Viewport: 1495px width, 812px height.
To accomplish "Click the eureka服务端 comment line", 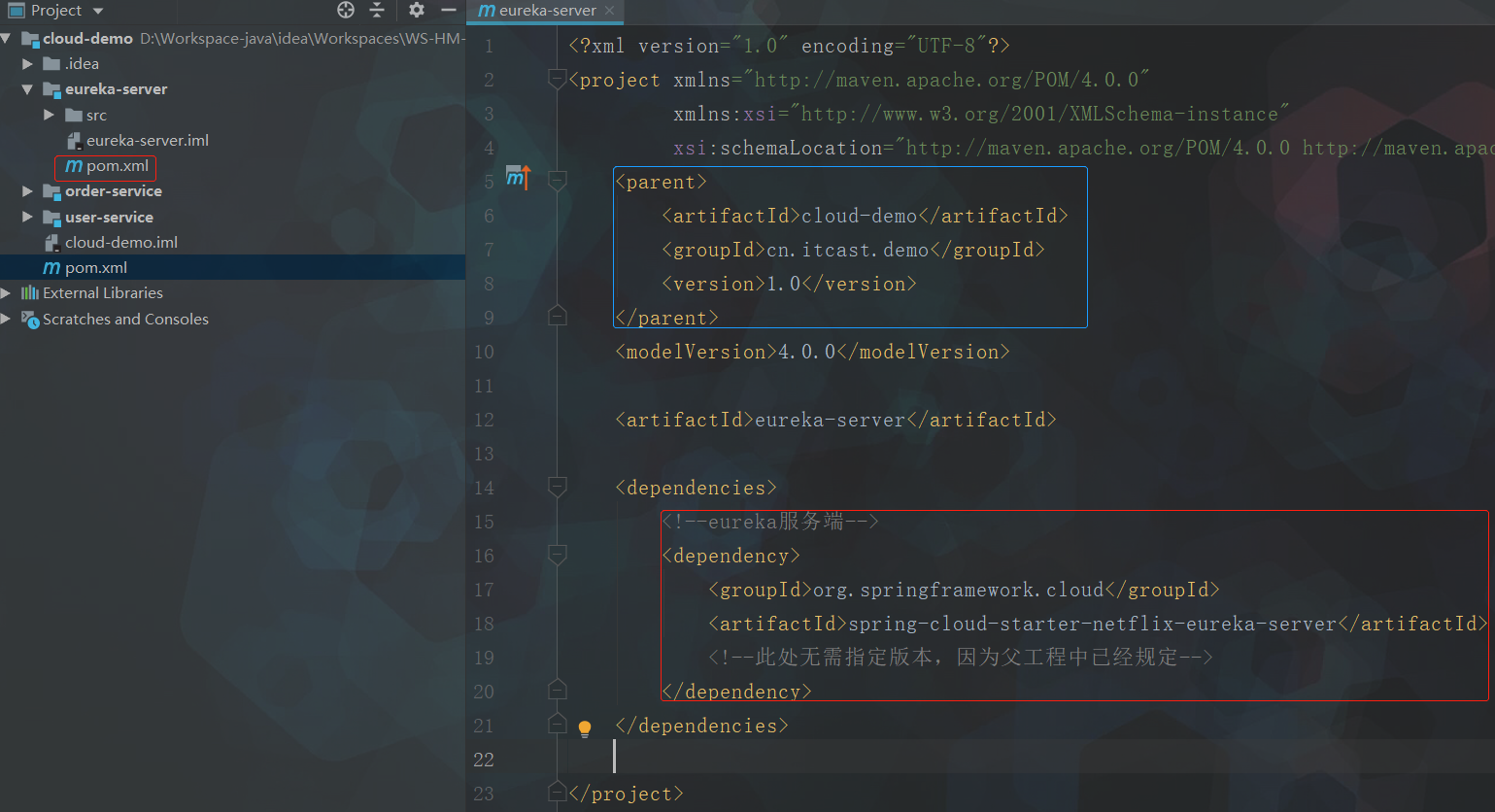I will pyautogui.click(x=770, y=523).
